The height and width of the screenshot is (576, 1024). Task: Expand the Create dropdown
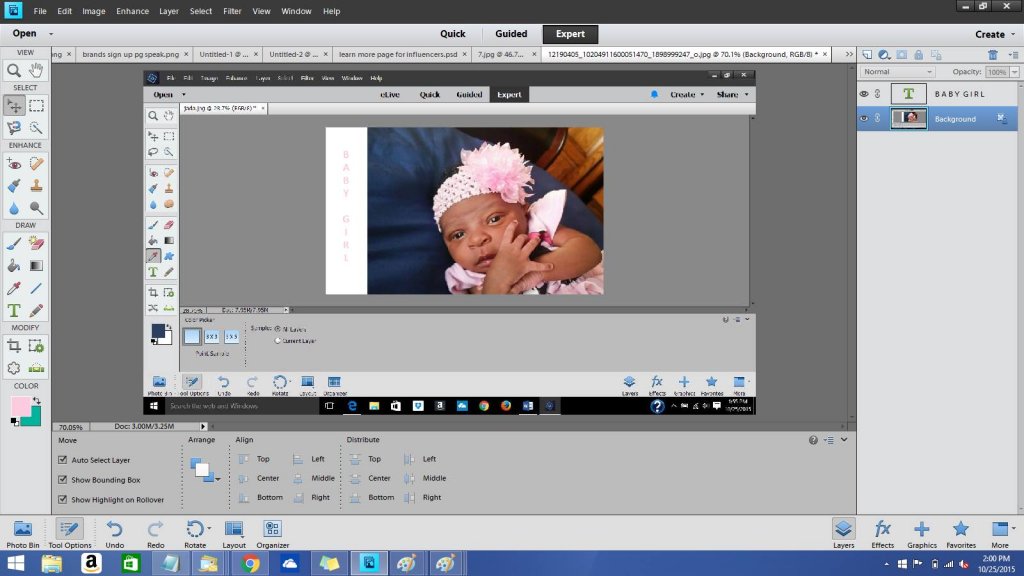[995, 34]
